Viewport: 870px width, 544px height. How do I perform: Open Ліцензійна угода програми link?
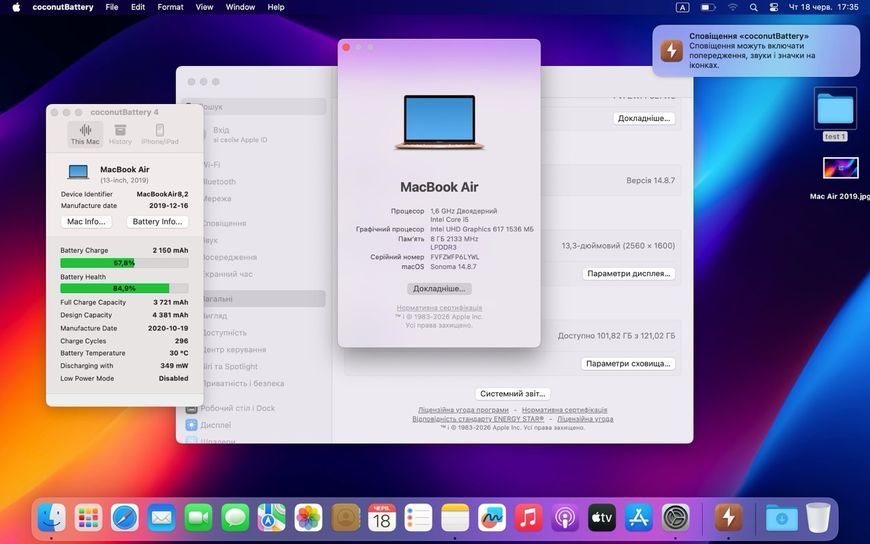(463, 410)
